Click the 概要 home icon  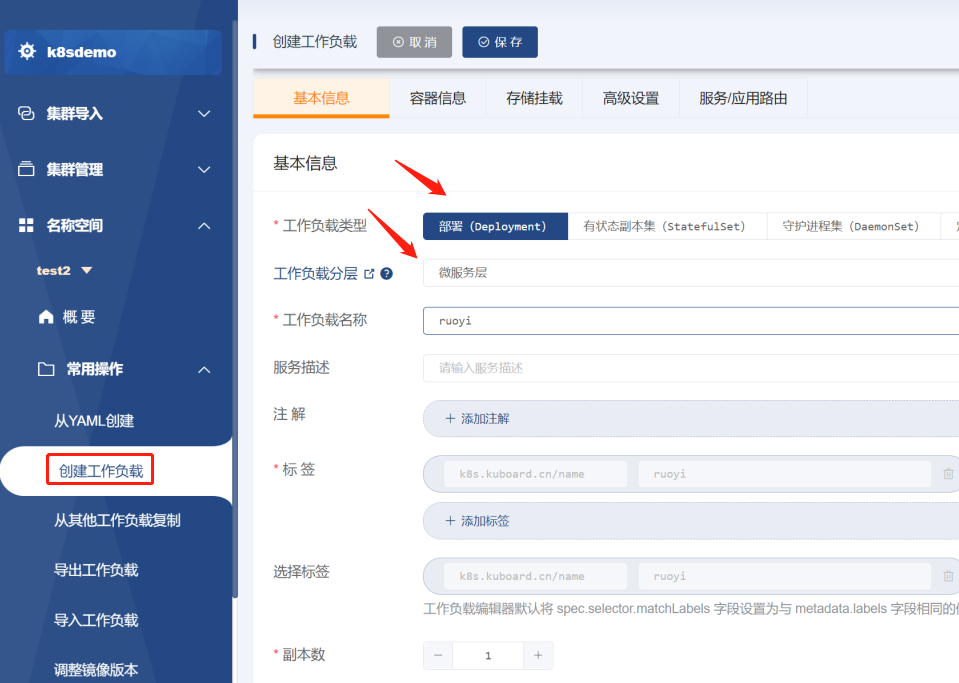click(x=46, y=317)
